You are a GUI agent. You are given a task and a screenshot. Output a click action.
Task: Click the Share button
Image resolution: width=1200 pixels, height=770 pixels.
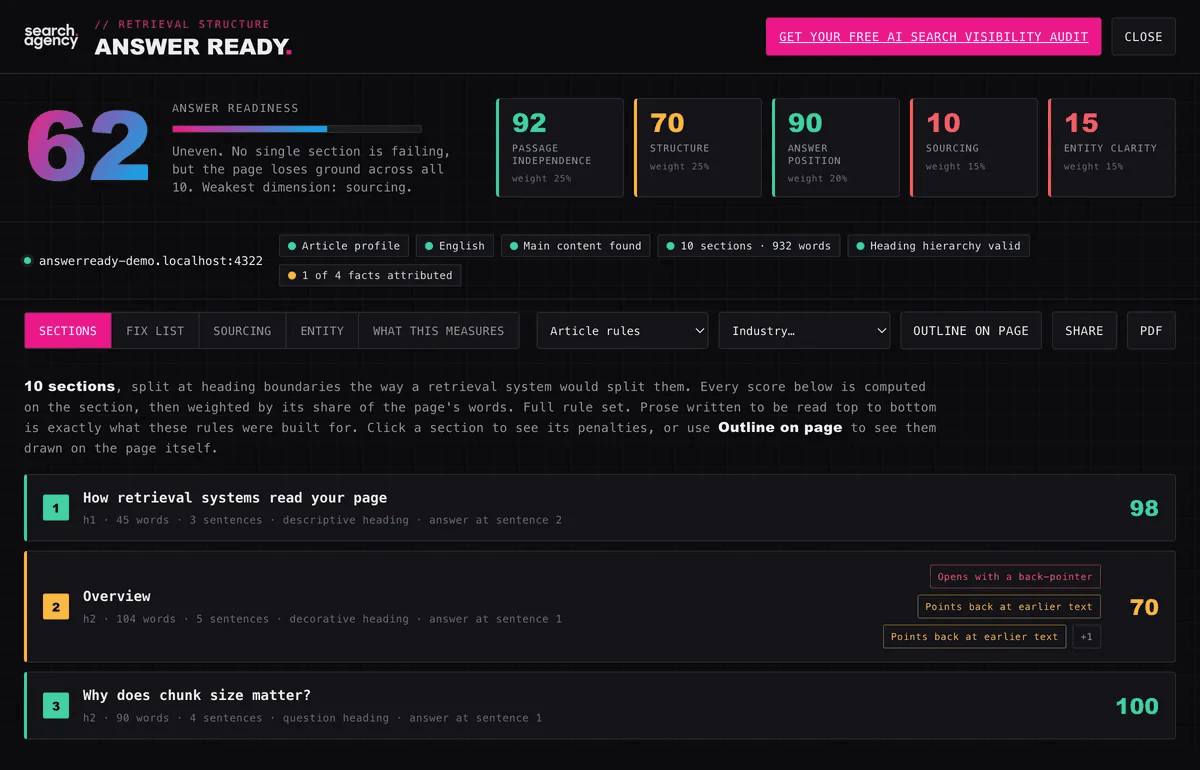pos(1084,331)
